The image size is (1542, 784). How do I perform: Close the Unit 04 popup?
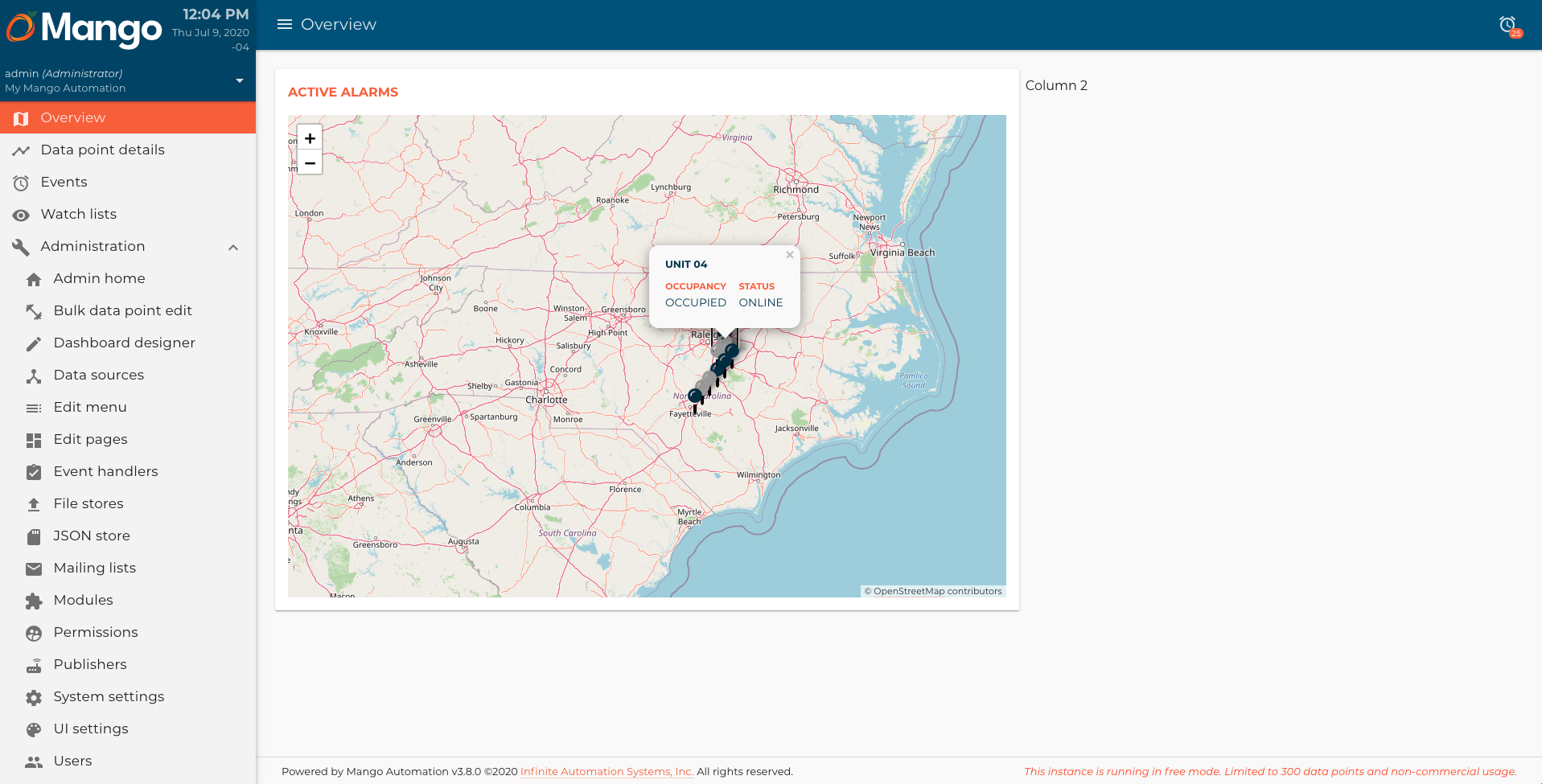790,255
